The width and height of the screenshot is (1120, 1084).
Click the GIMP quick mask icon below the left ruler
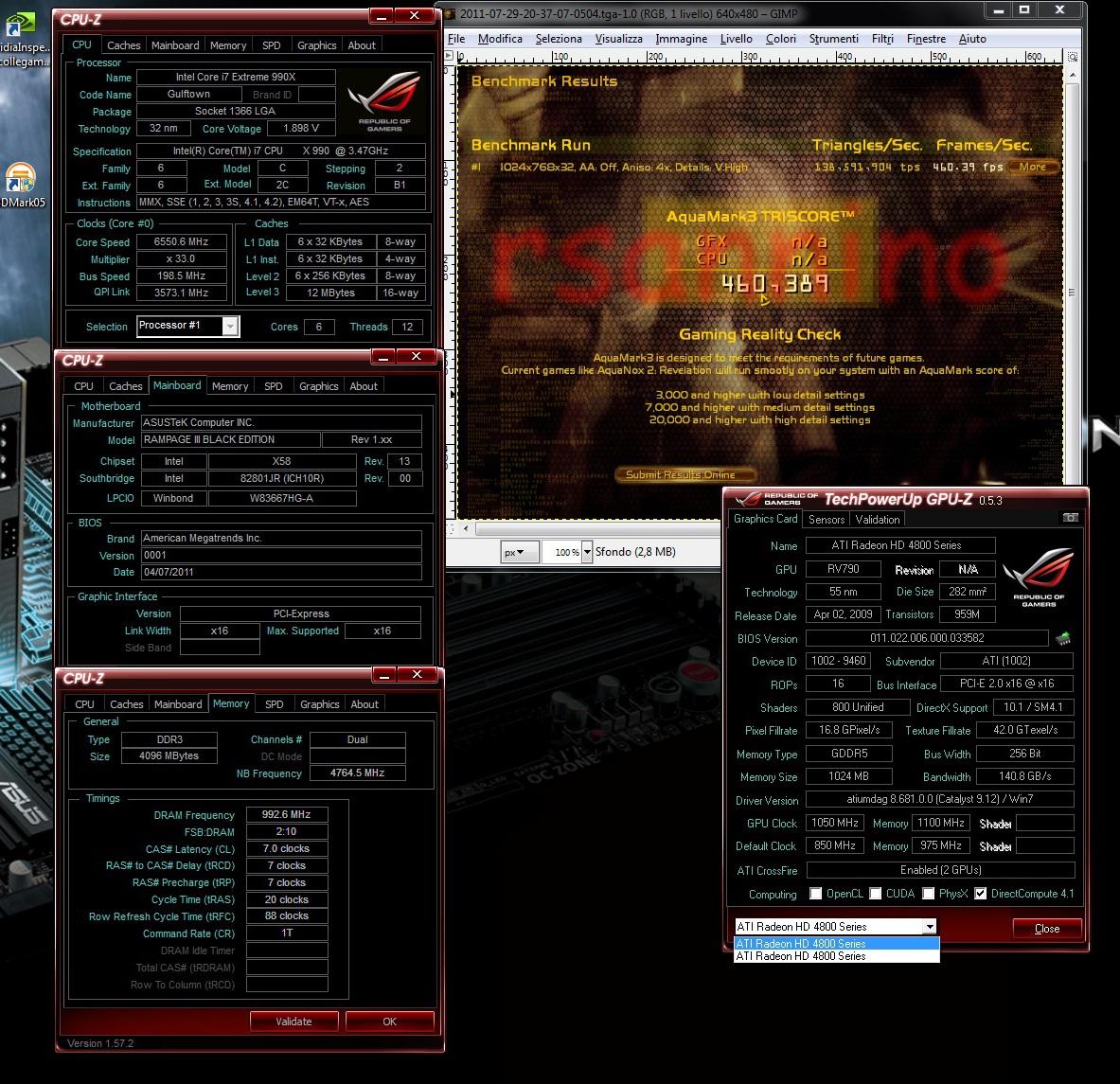click(x=450, y=529)
